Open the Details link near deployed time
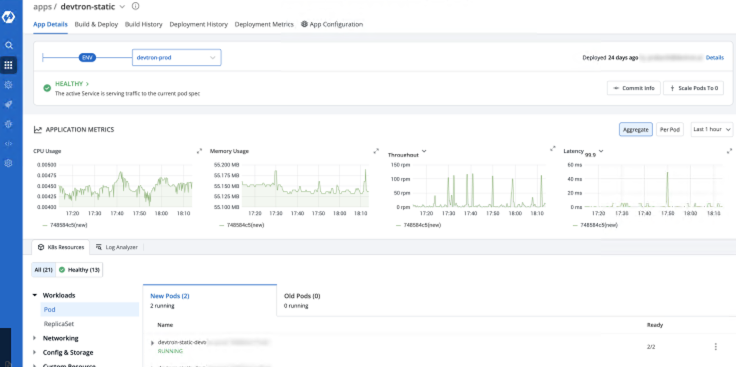This screenshot has height=367, width=736. (x=714, y=58)
